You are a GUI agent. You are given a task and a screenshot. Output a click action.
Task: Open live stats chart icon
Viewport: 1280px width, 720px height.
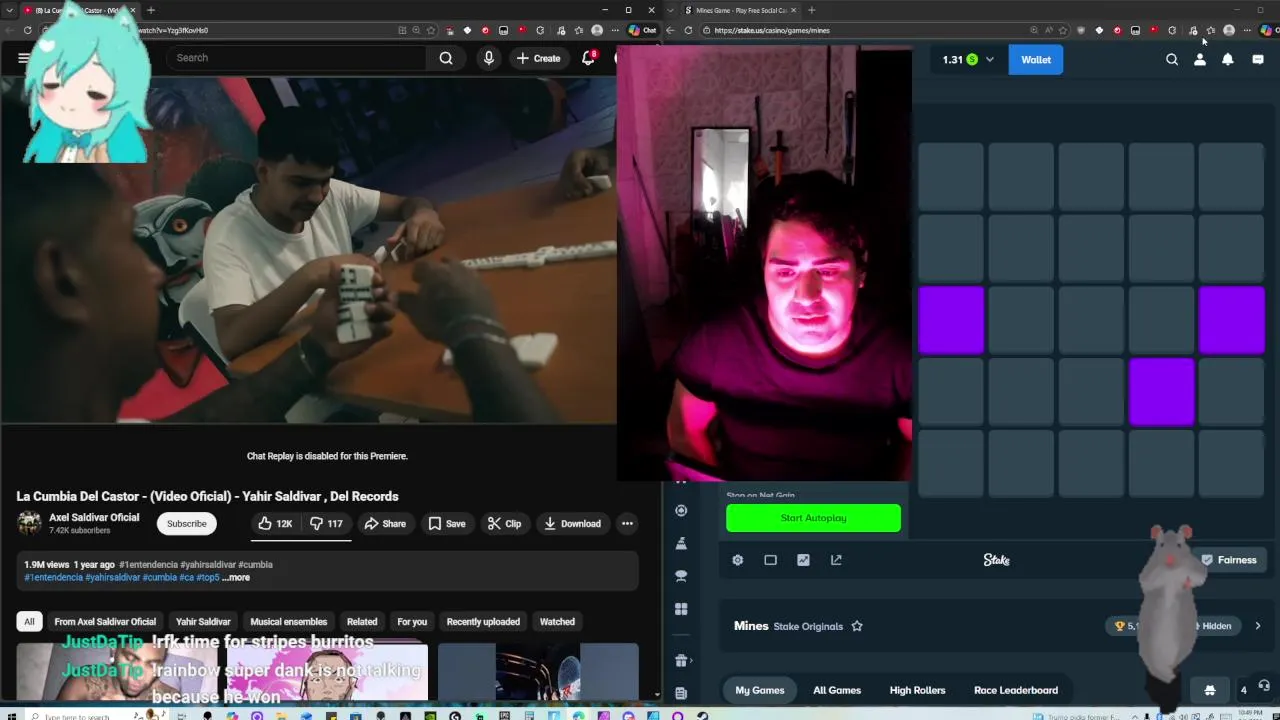803,560
